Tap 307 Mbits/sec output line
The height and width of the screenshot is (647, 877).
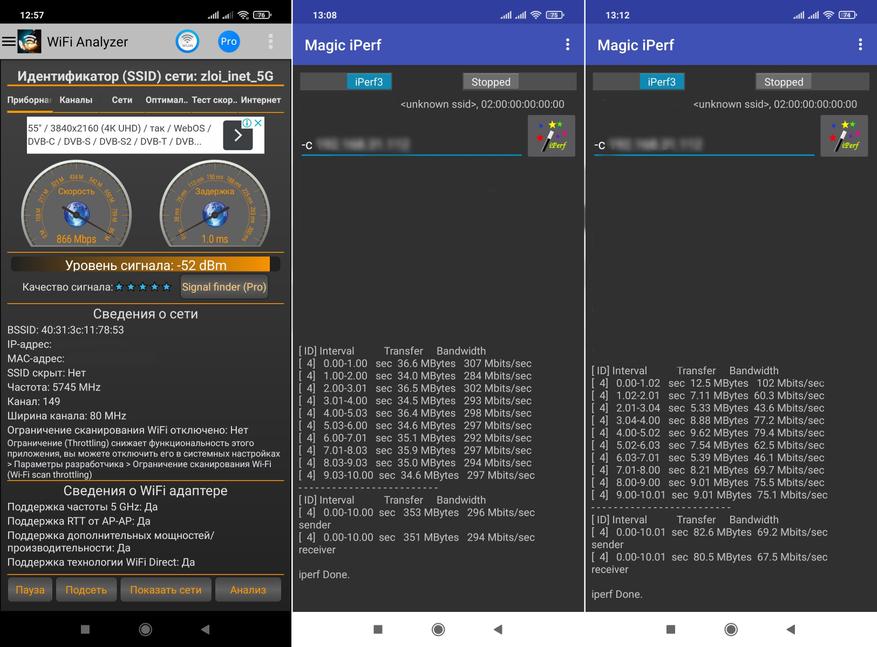pos(415,363)
